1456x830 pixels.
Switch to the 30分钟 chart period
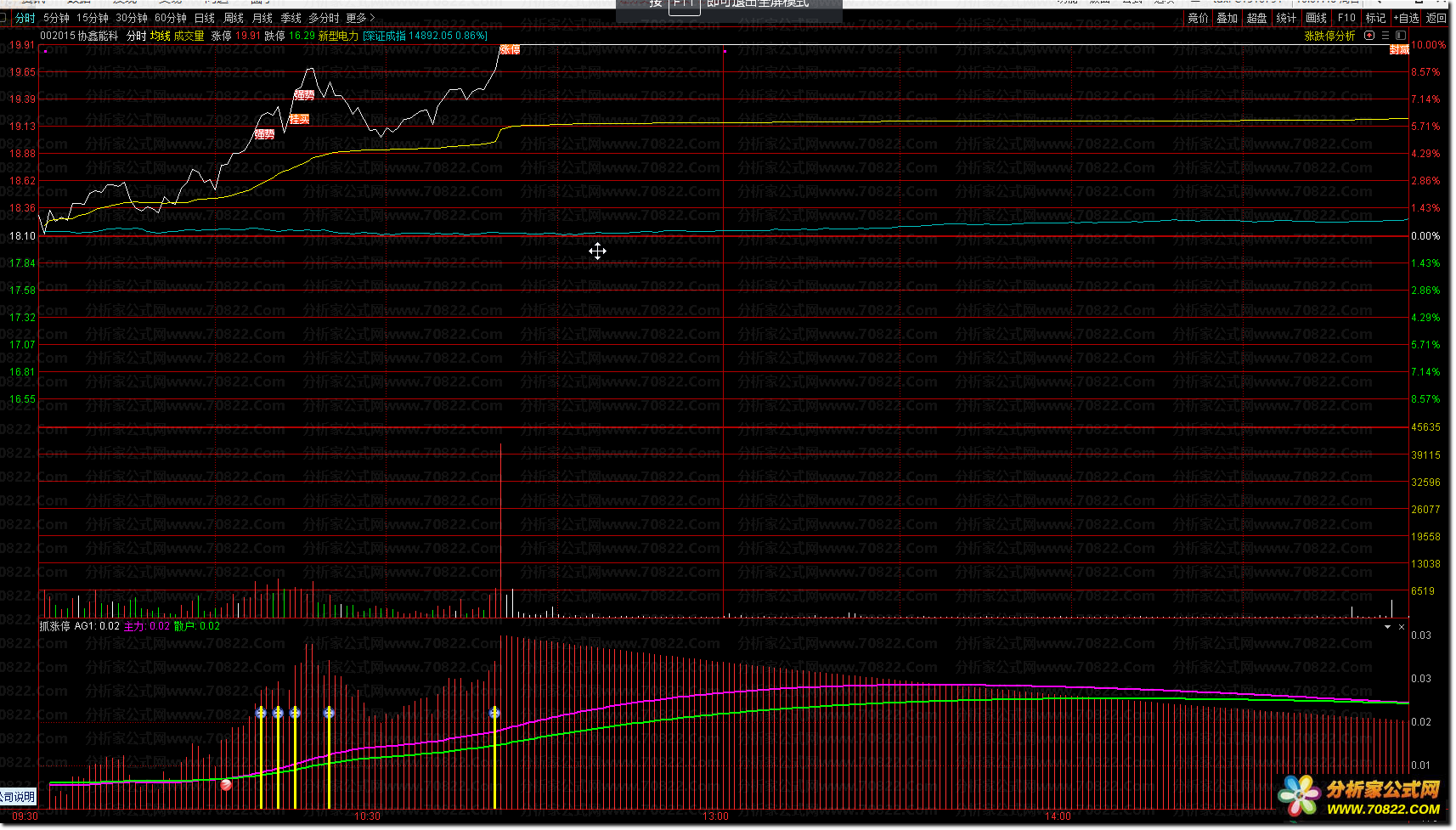coord(132,18)
